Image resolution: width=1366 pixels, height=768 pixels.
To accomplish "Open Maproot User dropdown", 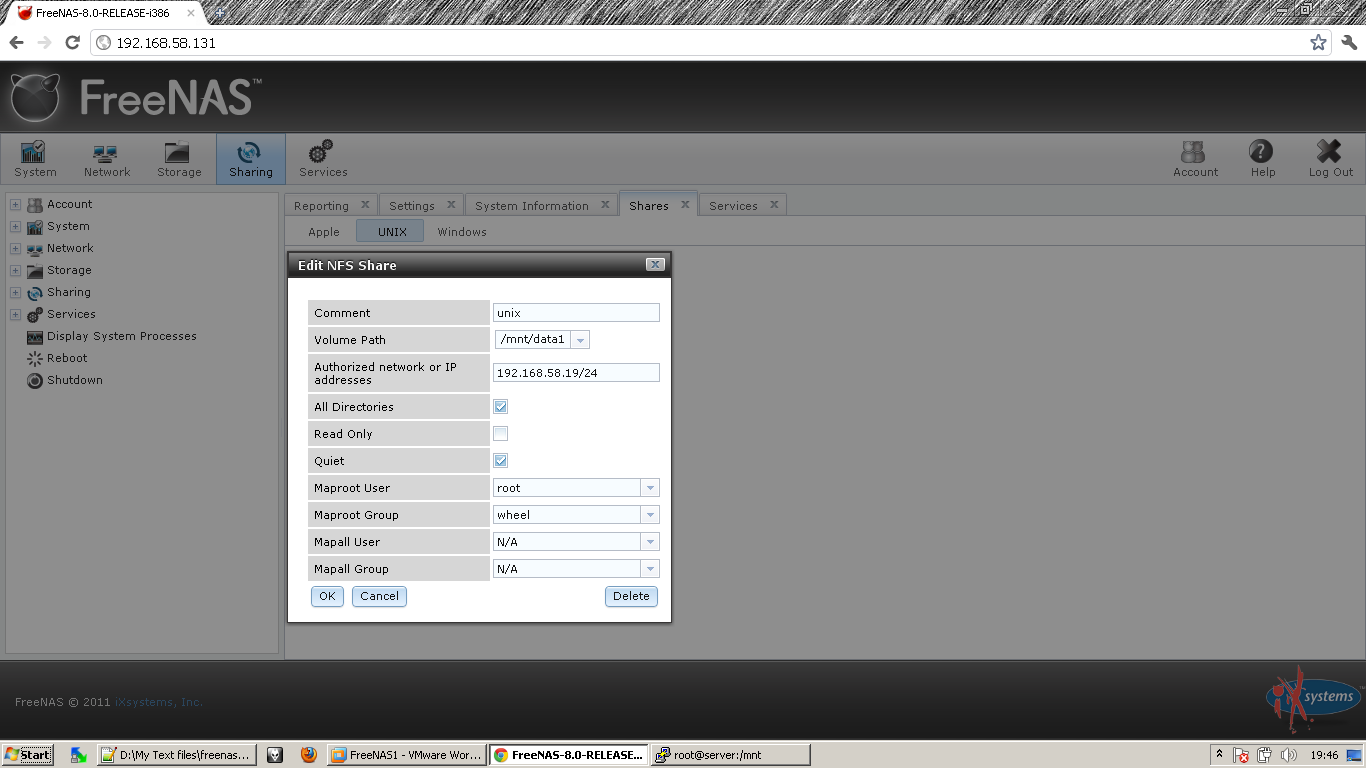I will [650, 488].
